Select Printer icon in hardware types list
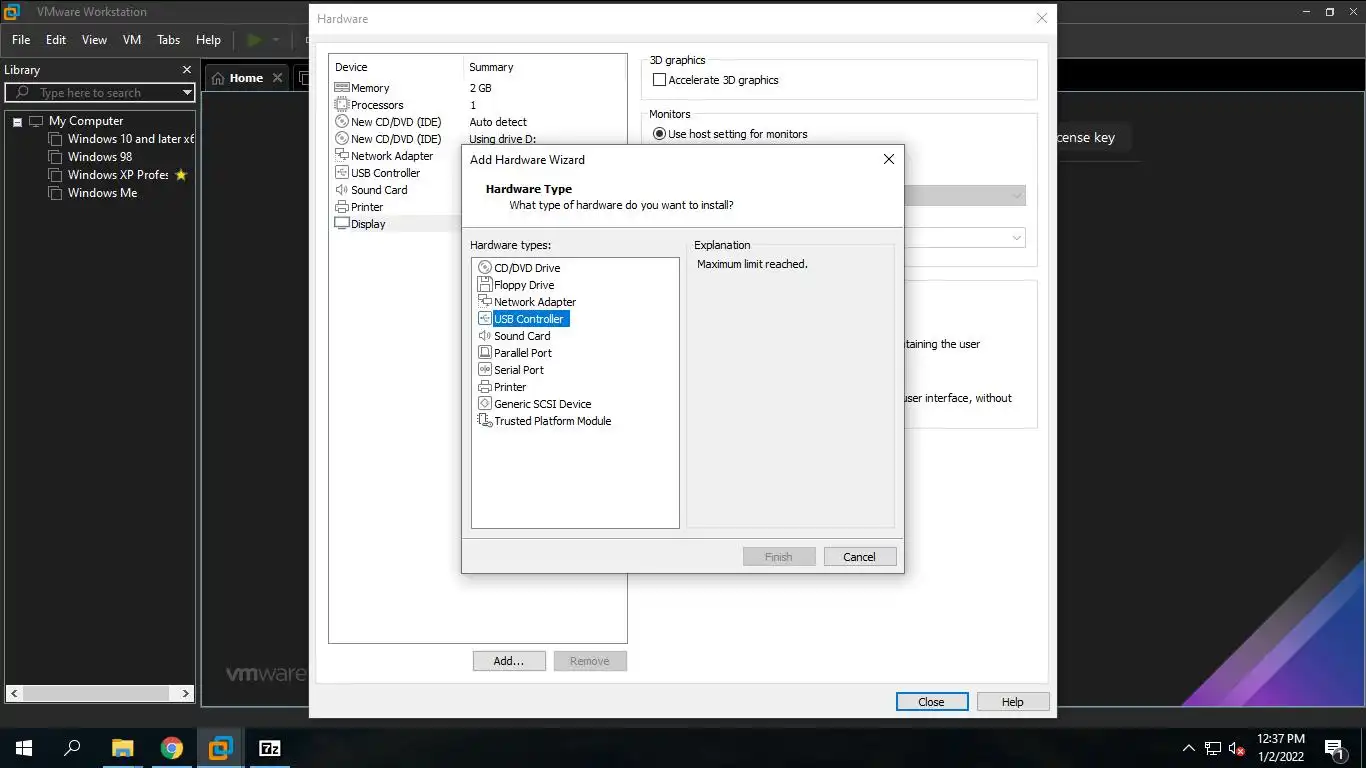 (485, 387)
